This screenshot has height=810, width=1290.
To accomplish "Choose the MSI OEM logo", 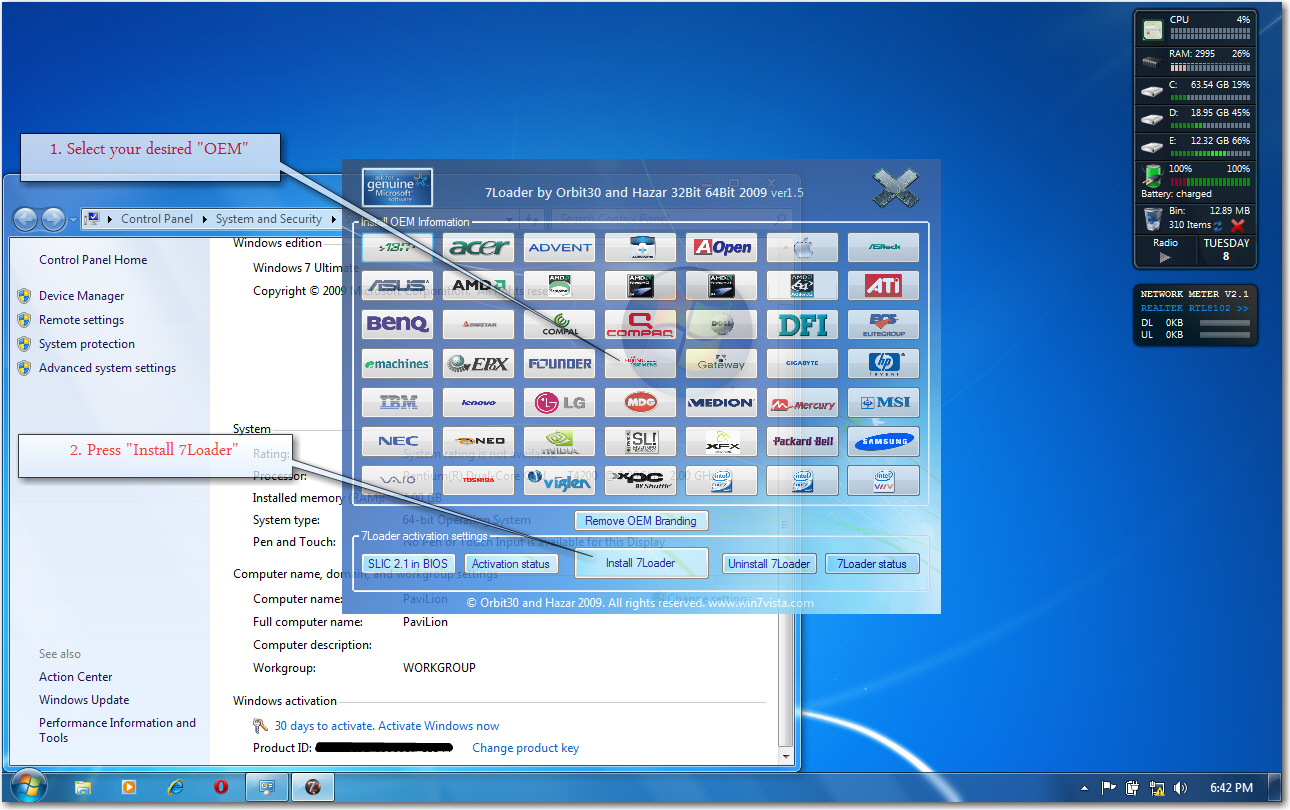I will point(883,403).
